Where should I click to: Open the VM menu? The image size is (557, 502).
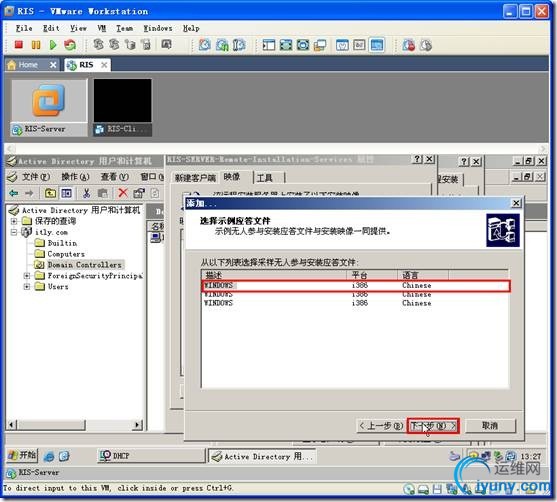(102, 28)
